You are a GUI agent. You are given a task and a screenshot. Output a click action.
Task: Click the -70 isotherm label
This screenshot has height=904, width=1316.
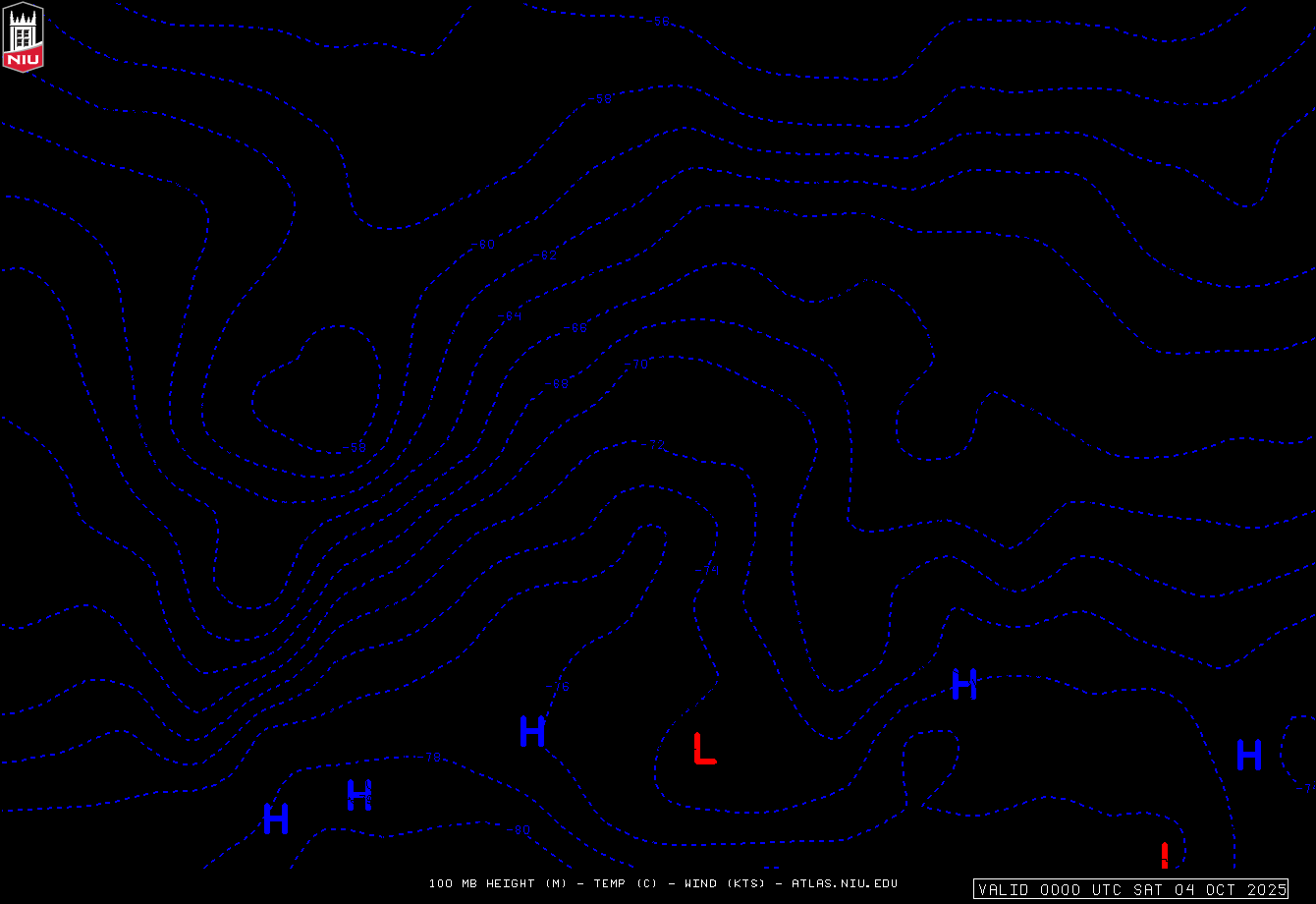[637, 365]
